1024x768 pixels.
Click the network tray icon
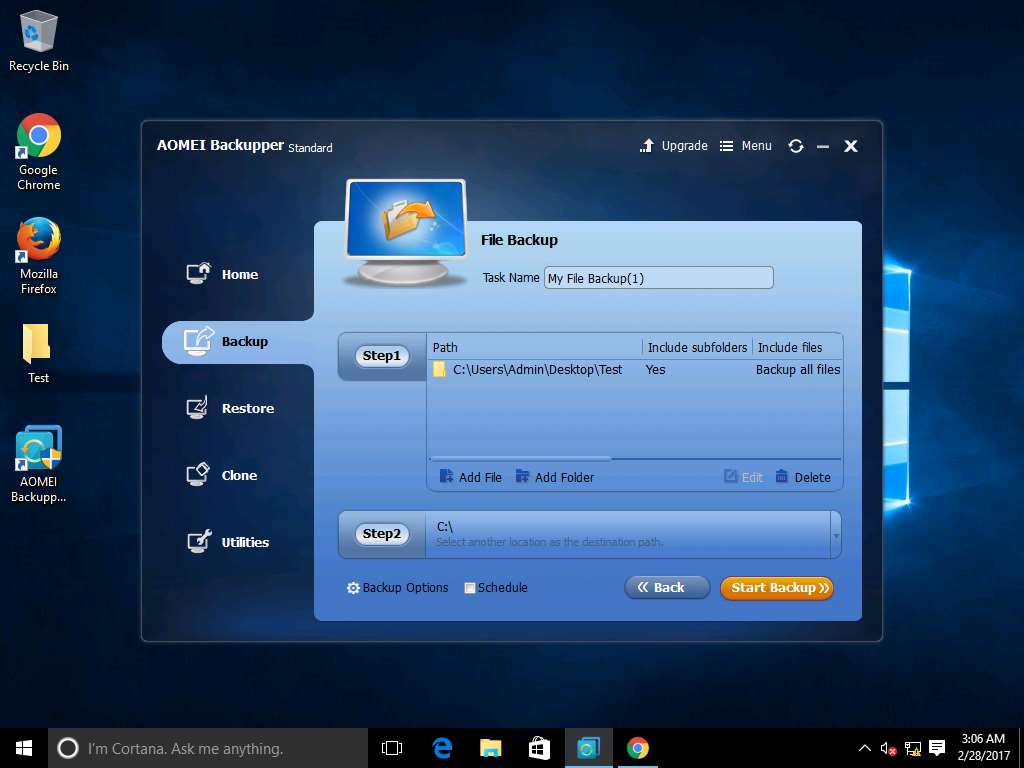pyautogui.click(x=912, y=748)
